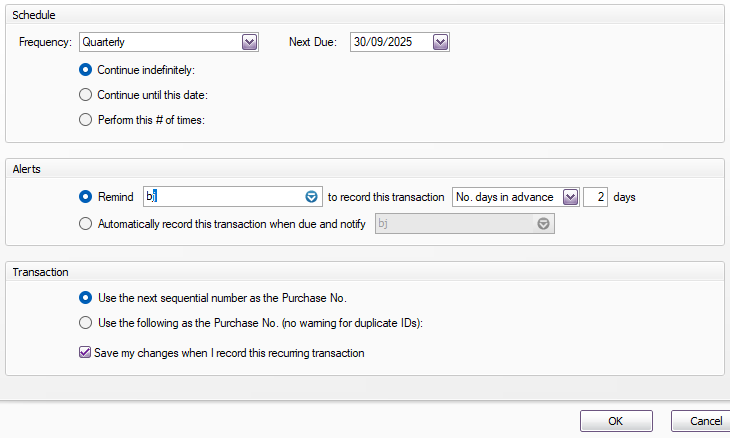
Task: Open the Frequency dropdown arrow
Action: click(250, 42)
